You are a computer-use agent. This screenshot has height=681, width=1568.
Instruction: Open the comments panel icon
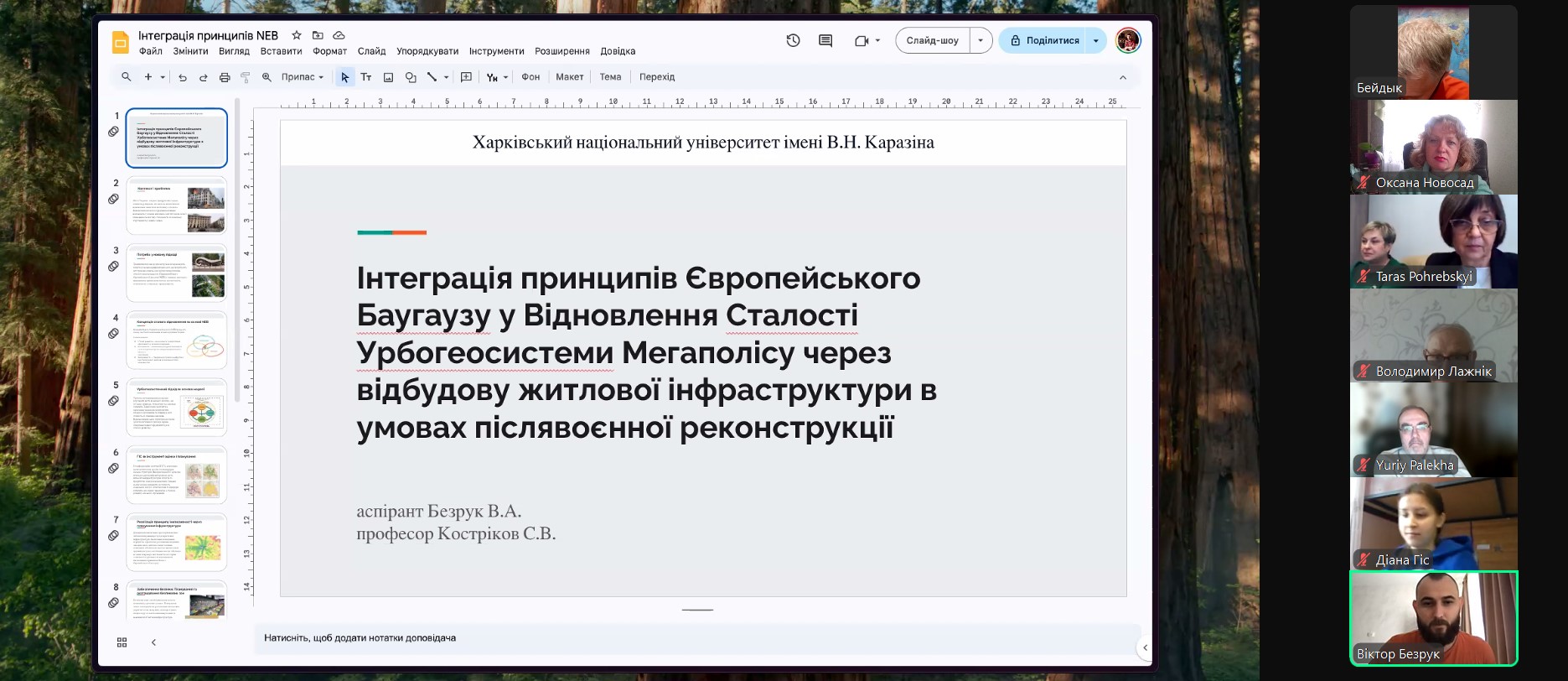(825, 40)
